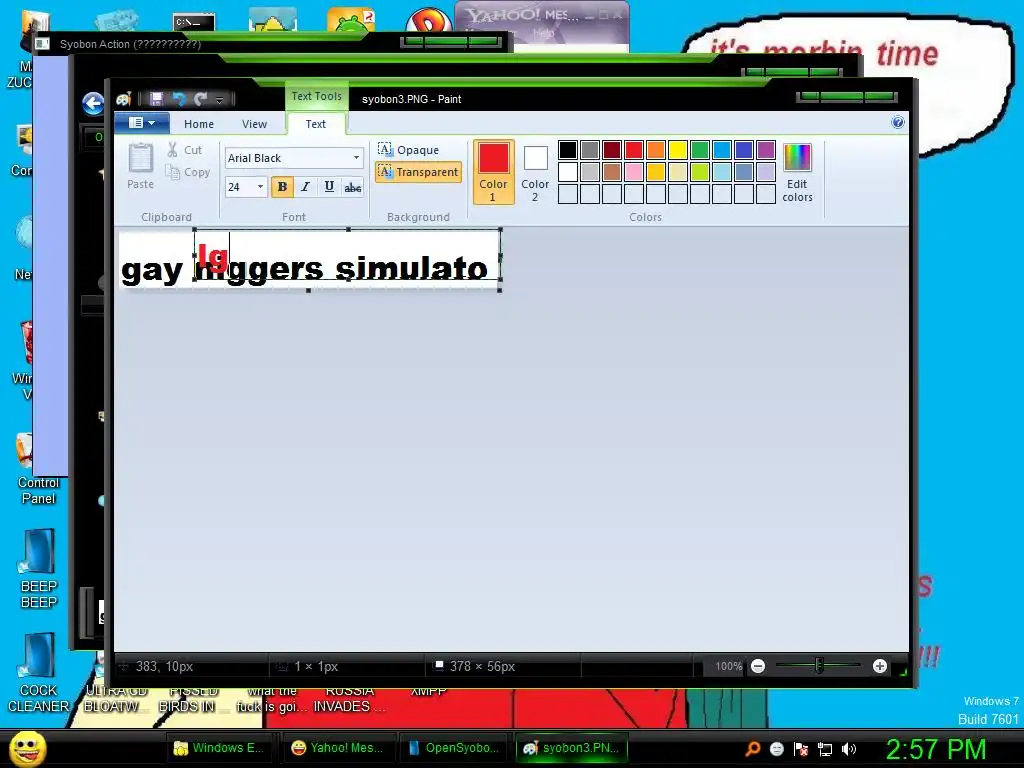This screenshot has height=768, width=1024.
Task: Click the 100% zoom level text
Action: click(x=728, y=666)
